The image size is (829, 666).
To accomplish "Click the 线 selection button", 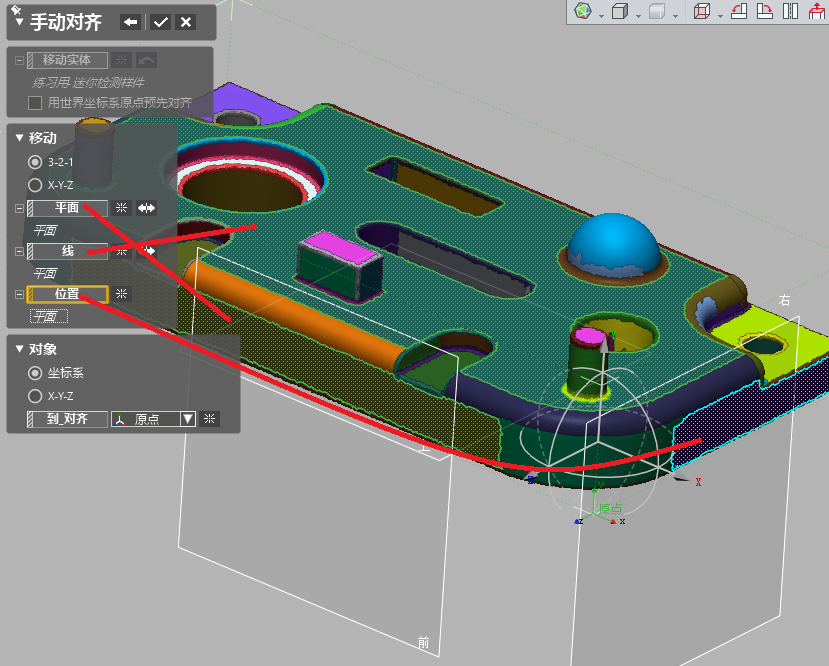I will (x=67, y=251).
